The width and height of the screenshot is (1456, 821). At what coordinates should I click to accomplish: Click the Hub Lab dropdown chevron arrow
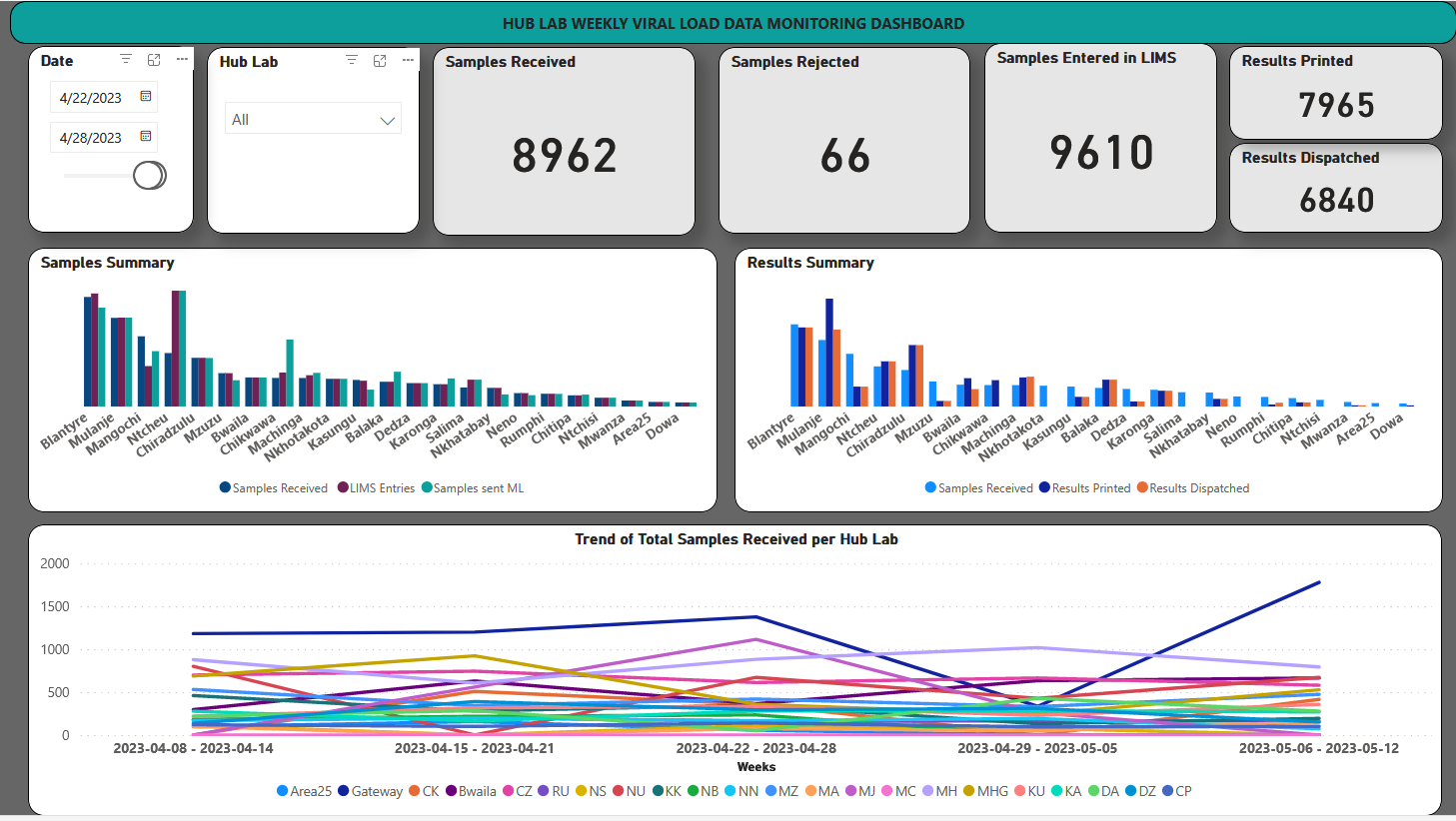[x=388, y=121]
